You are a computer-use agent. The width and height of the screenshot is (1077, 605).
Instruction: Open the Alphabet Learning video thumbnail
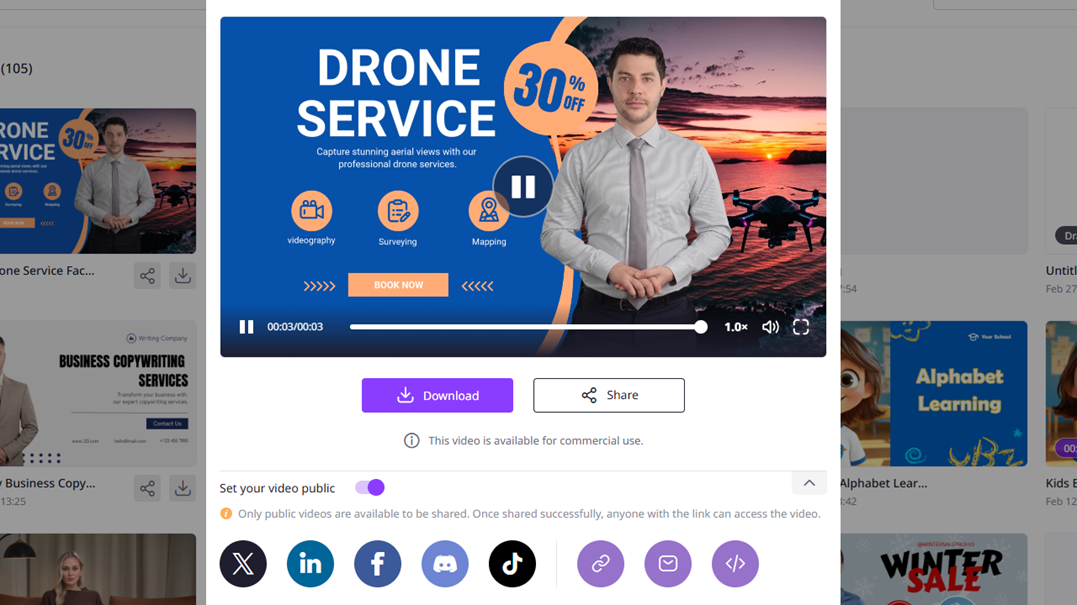(933, 394)
